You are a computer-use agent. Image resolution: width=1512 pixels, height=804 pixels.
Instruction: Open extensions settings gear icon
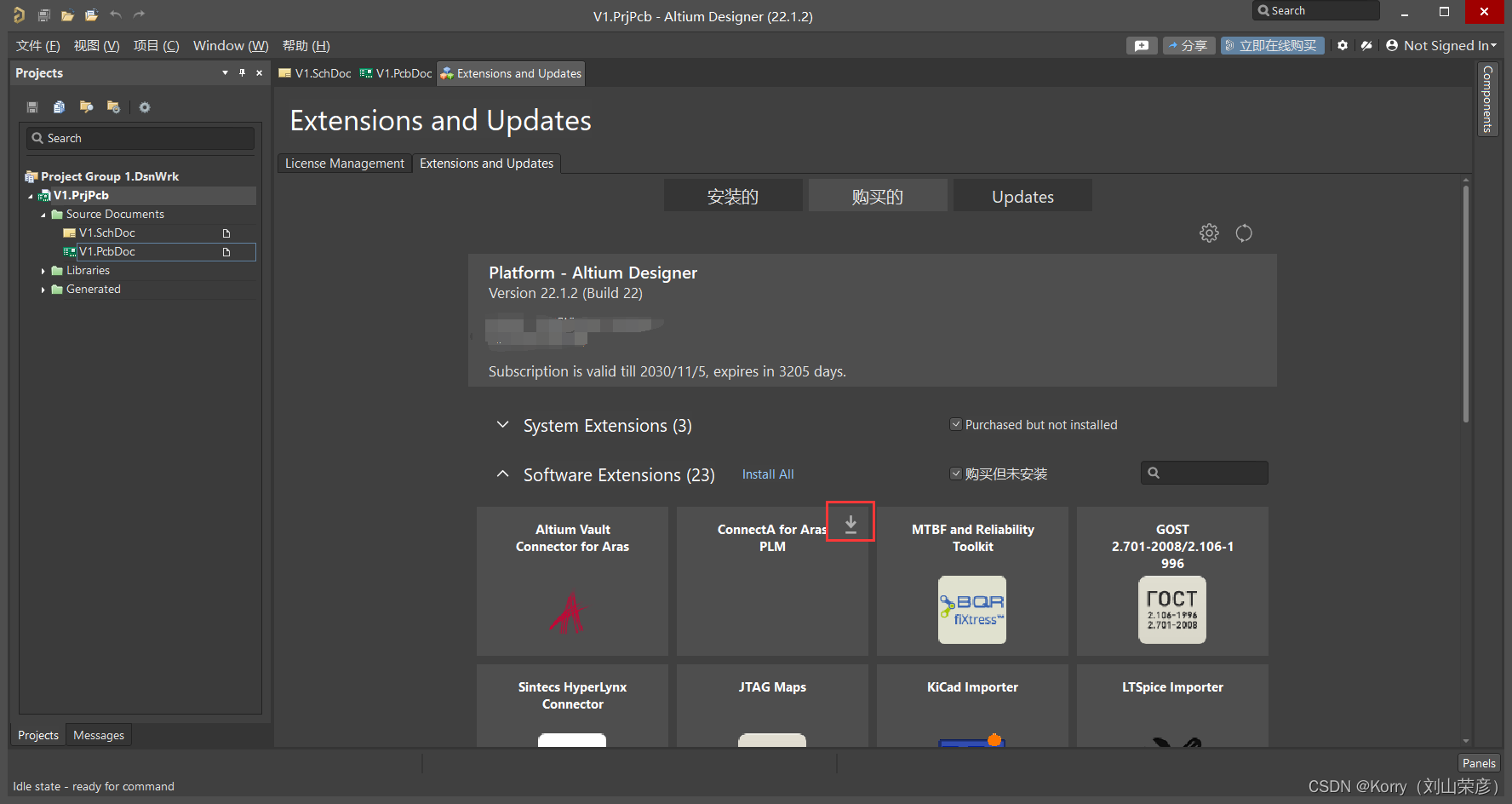pos(1209,233)
